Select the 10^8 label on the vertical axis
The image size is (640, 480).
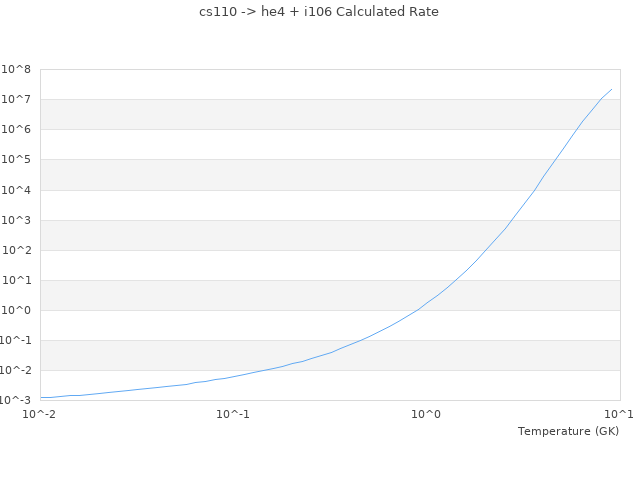[17, 70]
